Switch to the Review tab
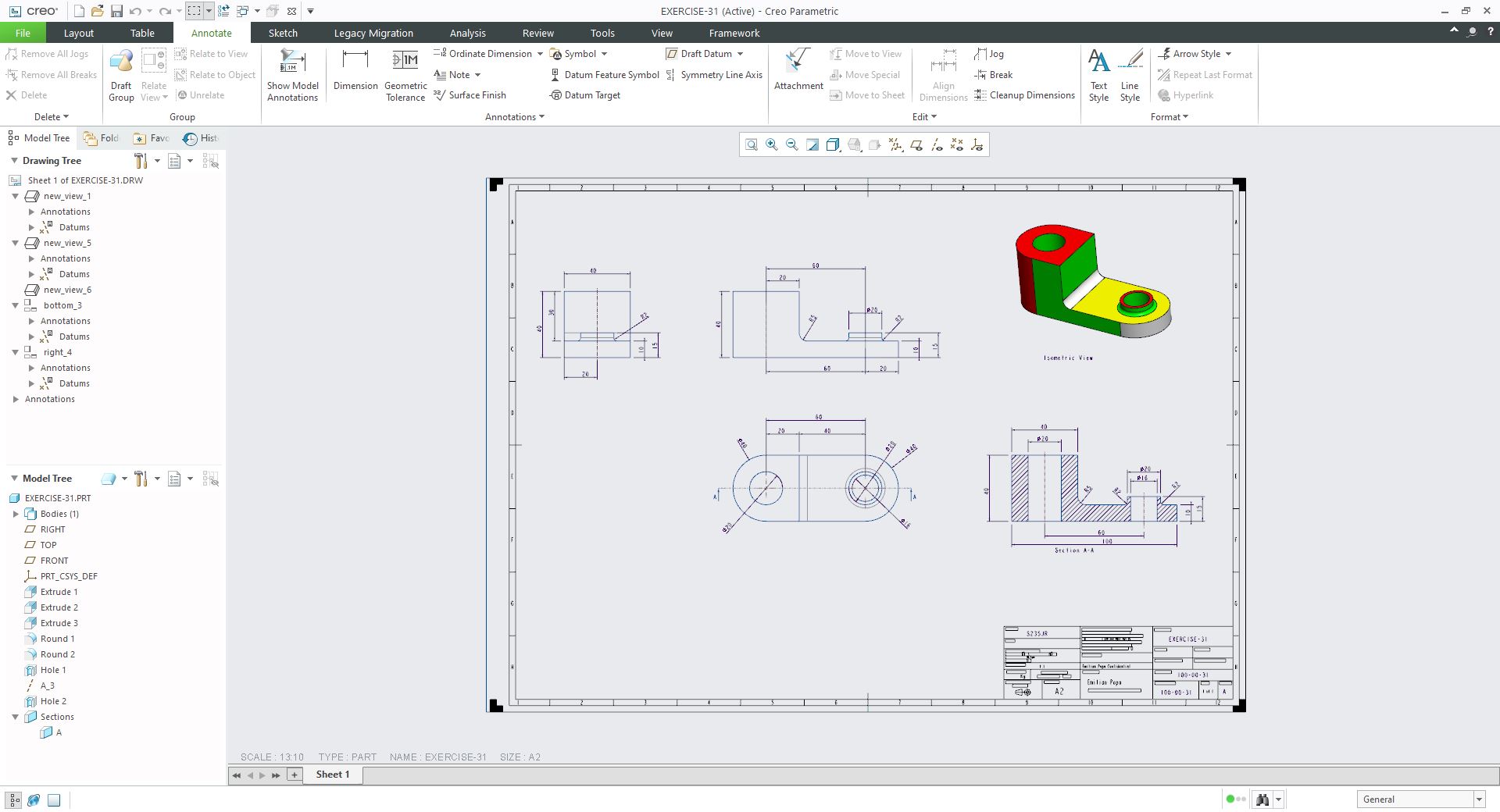The image size is (1500, 812). [537, 33]
